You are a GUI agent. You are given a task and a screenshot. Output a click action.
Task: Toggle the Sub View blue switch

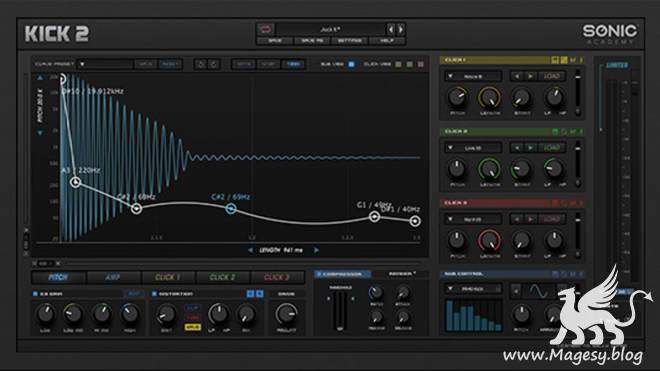[351, 64]
